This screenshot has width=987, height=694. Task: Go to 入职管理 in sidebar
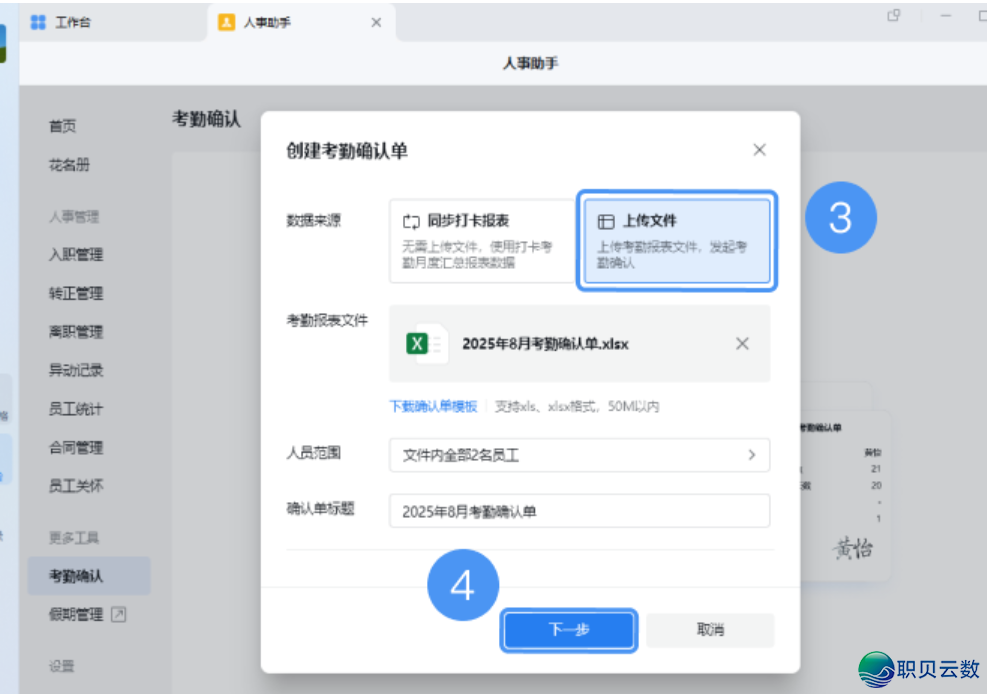76,255
